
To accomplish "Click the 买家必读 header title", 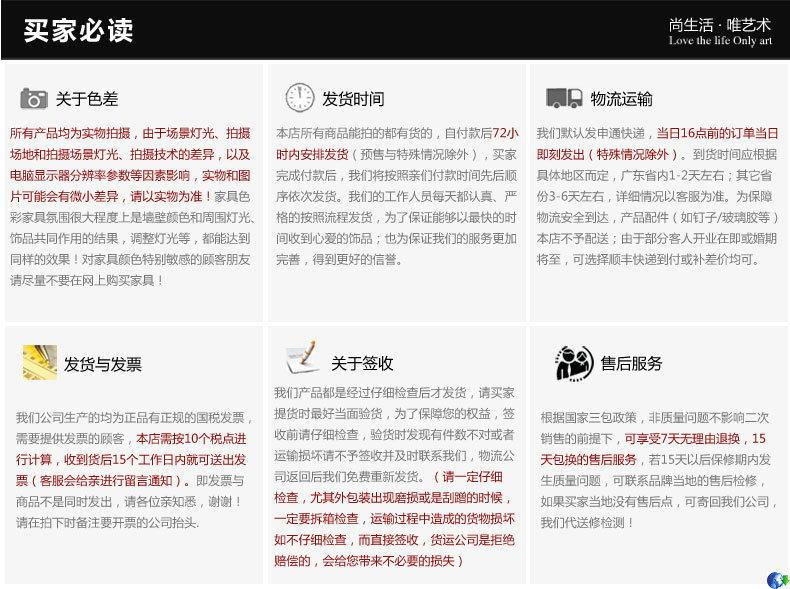I will (79, 31).
